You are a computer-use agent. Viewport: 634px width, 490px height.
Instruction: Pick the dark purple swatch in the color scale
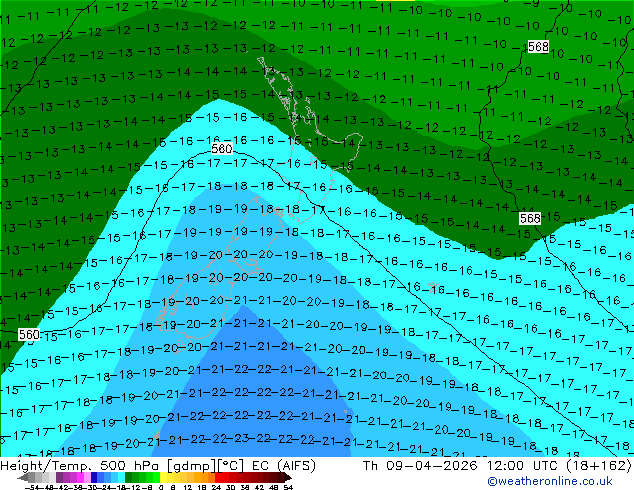59,478
